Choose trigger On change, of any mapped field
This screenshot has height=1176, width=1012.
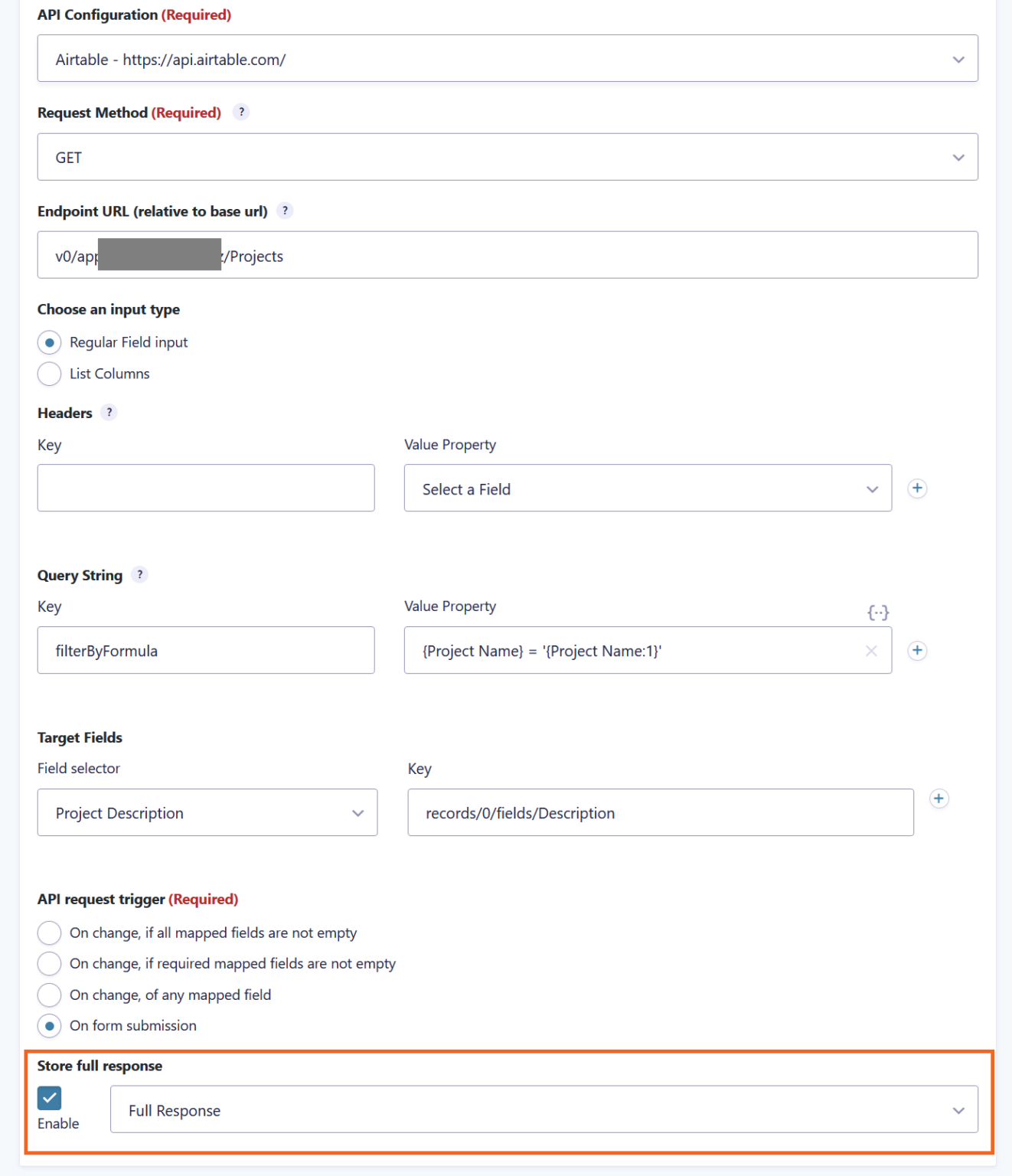pos(49,995)
